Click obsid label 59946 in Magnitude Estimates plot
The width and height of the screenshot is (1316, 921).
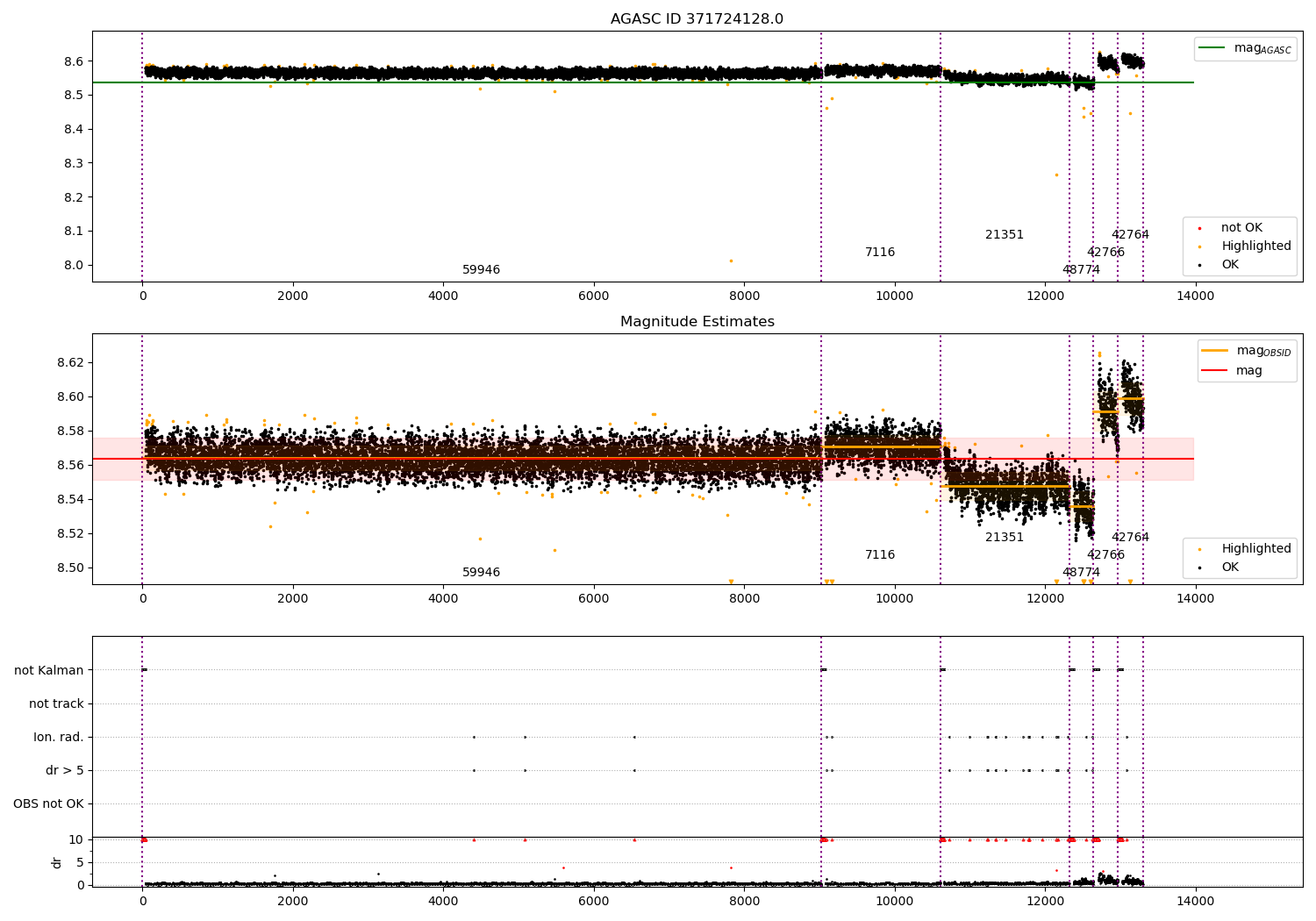[481, 573]
